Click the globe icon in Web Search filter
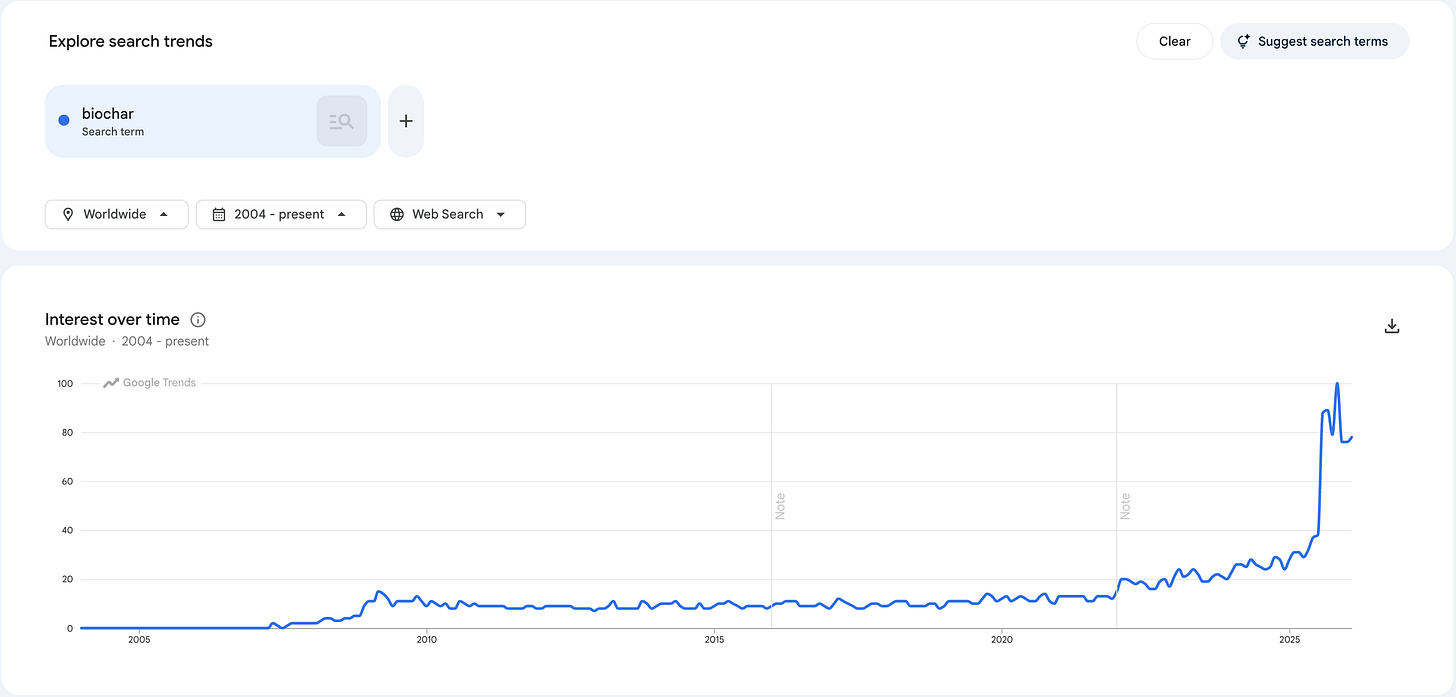Image resolution: width=1456 pixels, height=697 pixels. [397, 214]
